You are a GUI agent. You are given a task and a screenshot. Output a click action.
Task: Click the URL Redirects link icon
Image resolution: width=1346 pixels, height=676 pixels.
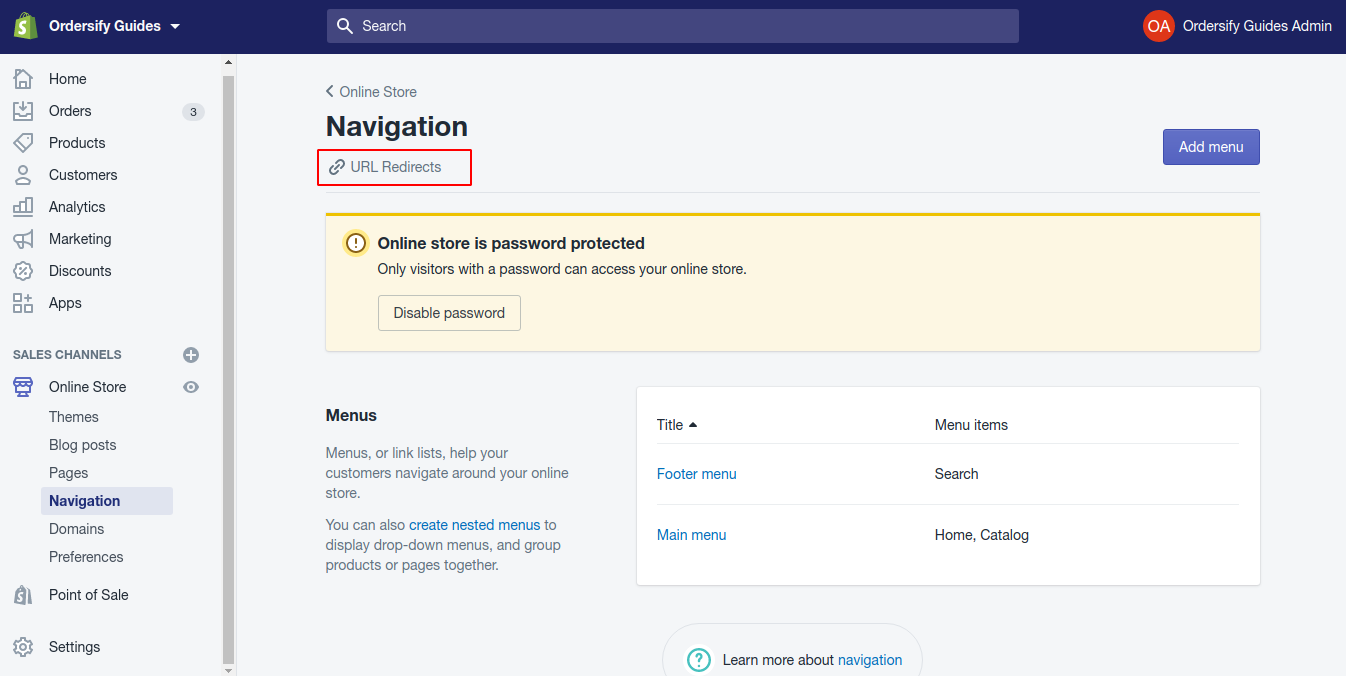pos(337,167)
